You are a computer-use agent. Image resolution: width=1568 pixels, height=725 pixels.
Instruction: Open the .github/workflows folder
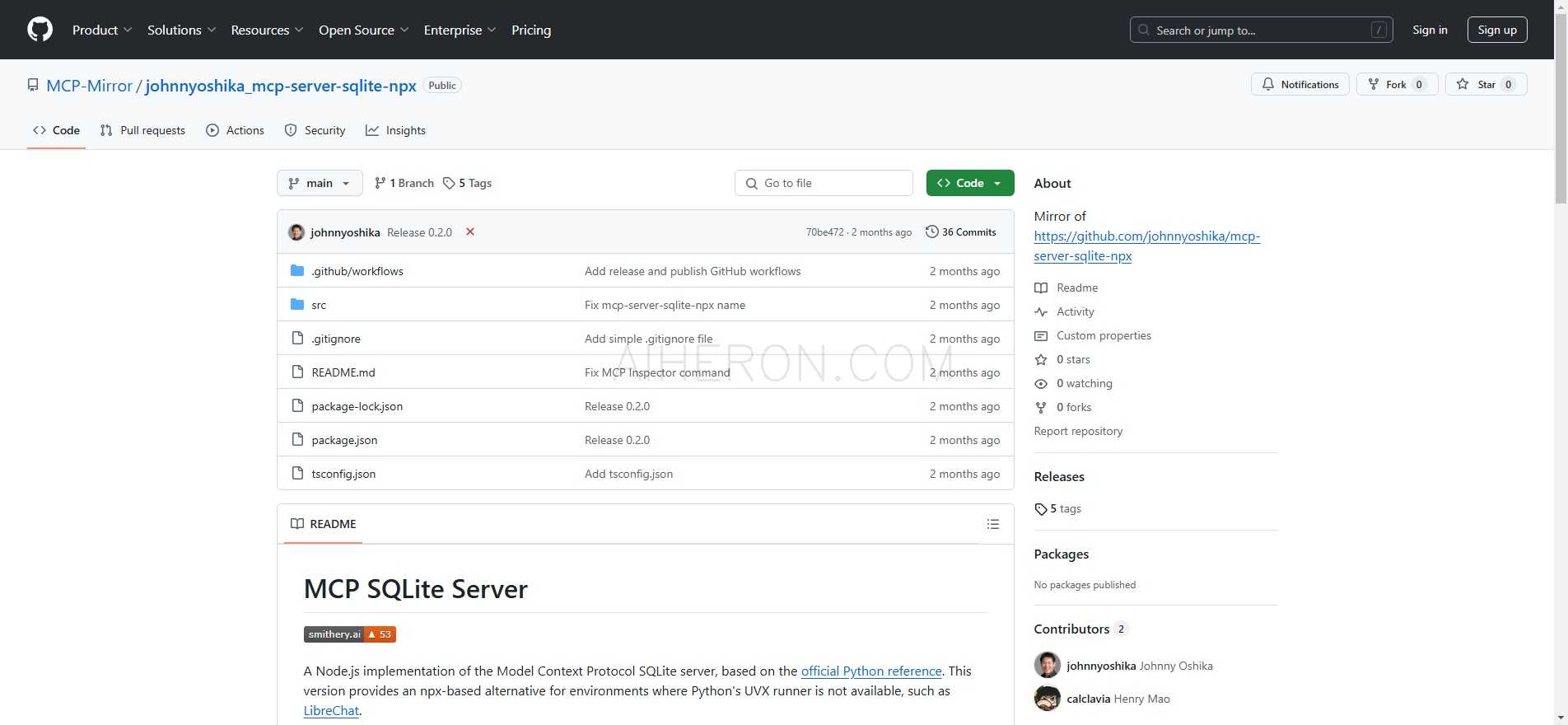click(357, 271)
